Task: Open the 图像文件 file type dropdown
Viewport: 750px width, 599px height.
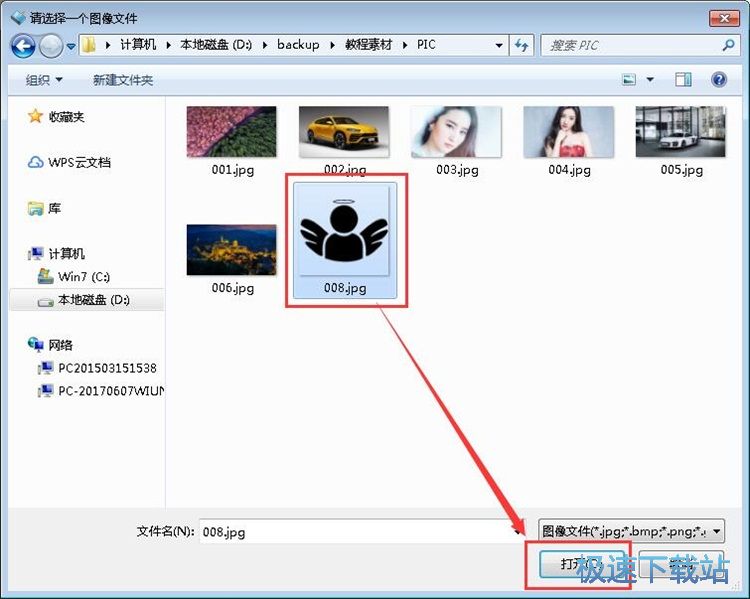Action: pyautogui.click(x=631, y=531)
